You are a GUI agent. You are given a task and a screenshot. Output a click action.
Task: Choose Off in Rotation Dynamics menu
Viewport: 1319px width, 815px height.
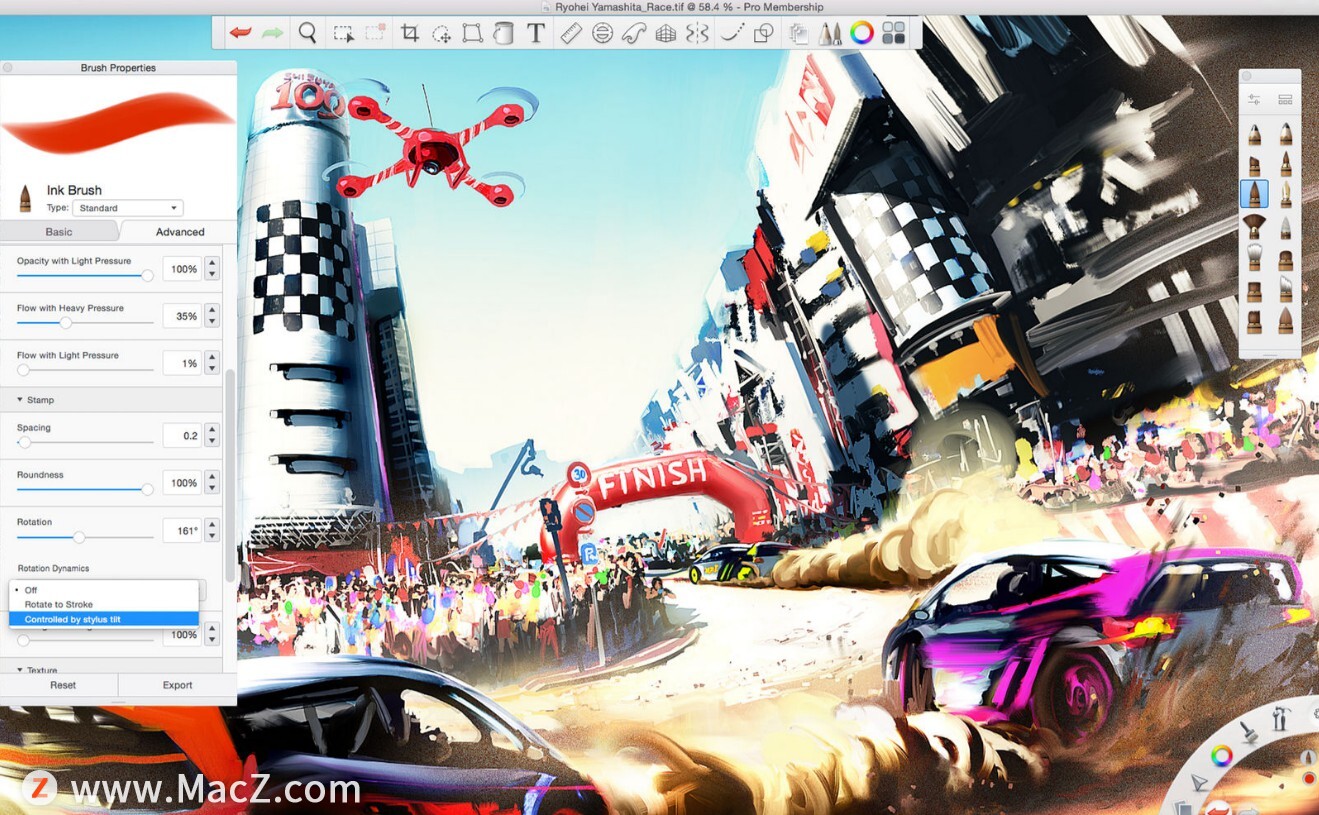(x=104, y=590)
